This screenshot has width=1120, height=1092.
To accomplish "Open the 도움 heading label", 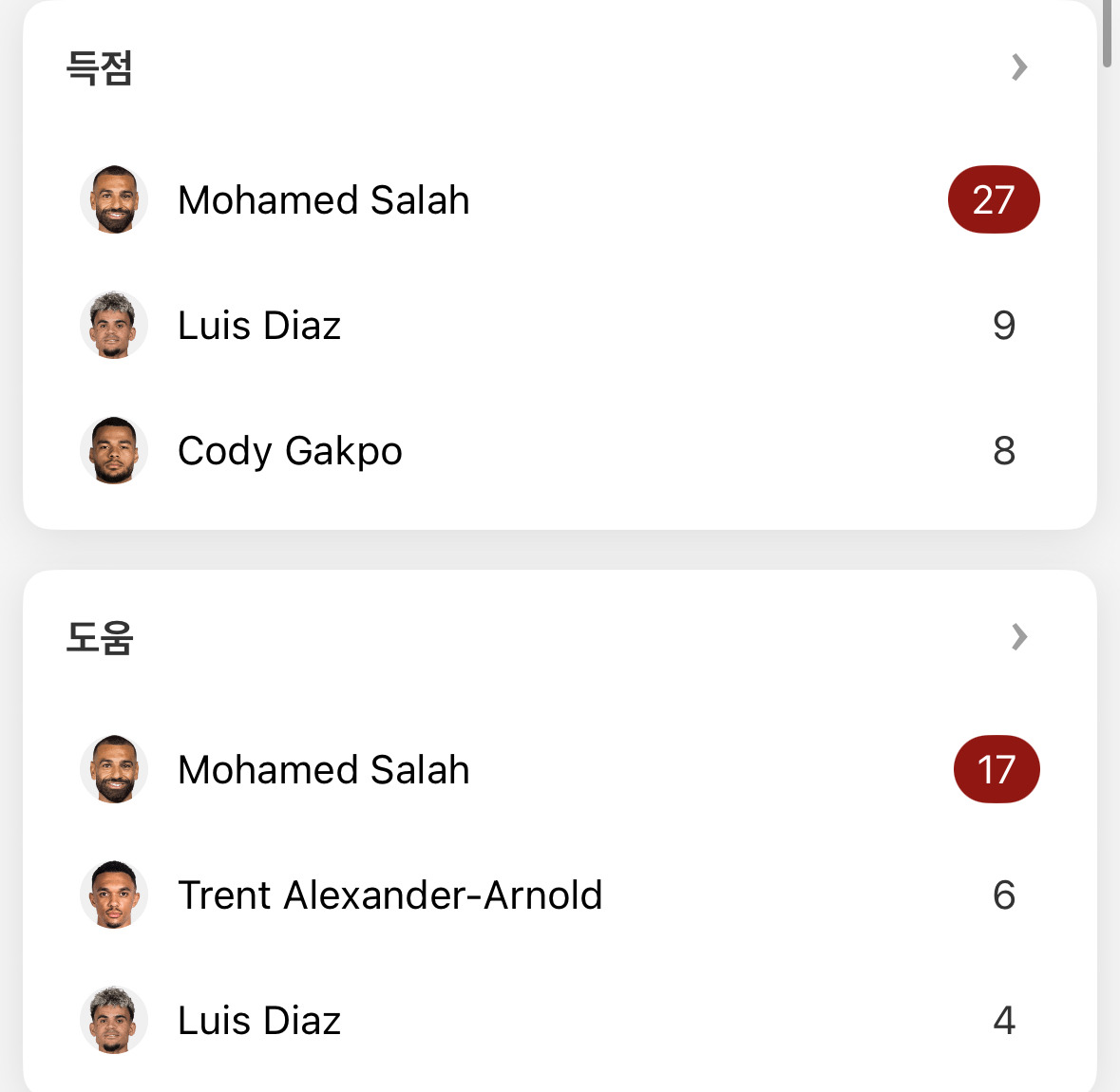I will pos(100,637).
